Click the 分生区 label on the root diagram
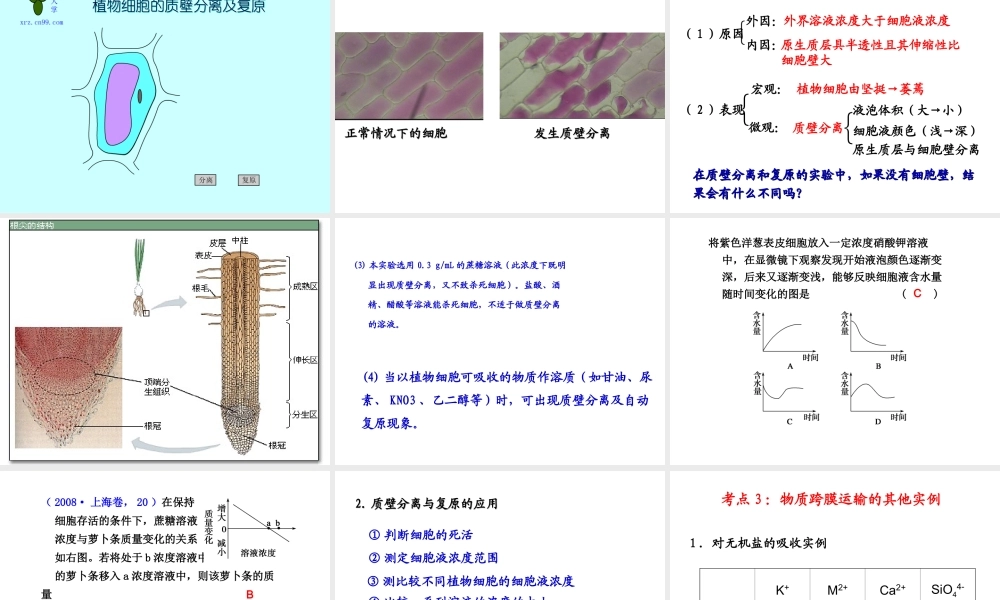Screen dimensions: 1000x600 (305, 414)
